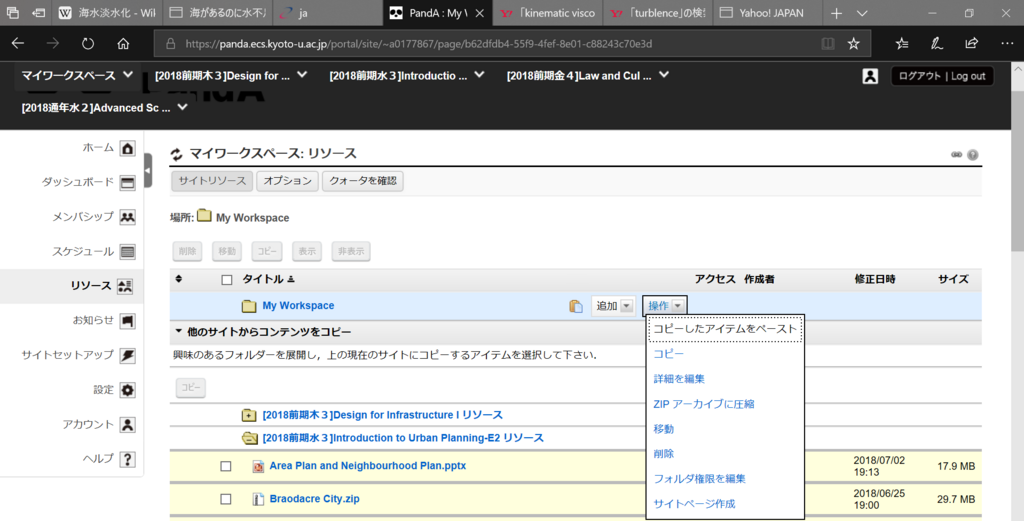Expand the Design for Infrastructure I folder icon
Viewport: 1024px width, 521px height.
pyautogui.click(x=248, y=415)
